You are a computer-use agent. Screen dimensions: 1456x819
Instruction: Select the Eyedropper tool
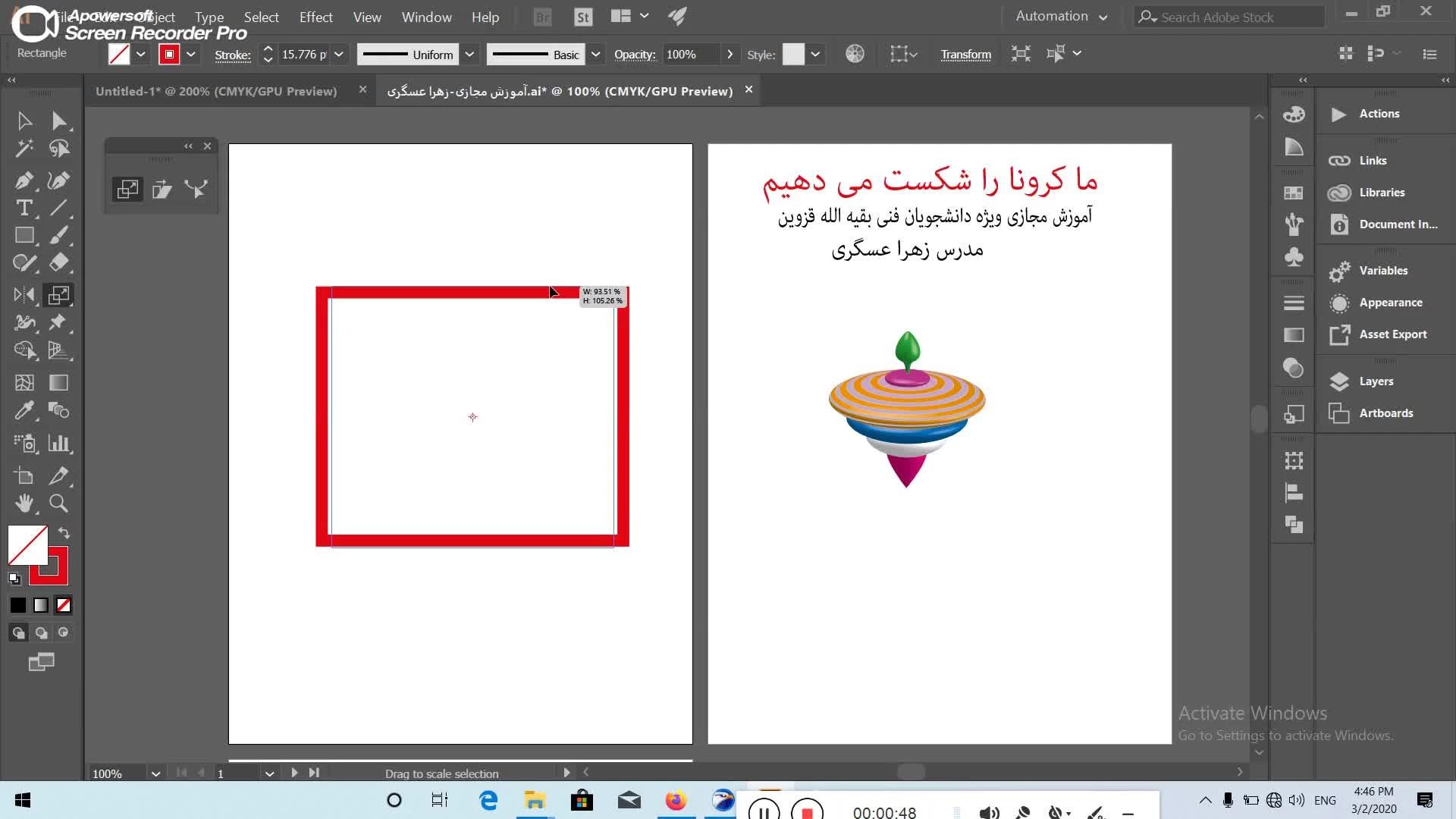click(24, 411)
